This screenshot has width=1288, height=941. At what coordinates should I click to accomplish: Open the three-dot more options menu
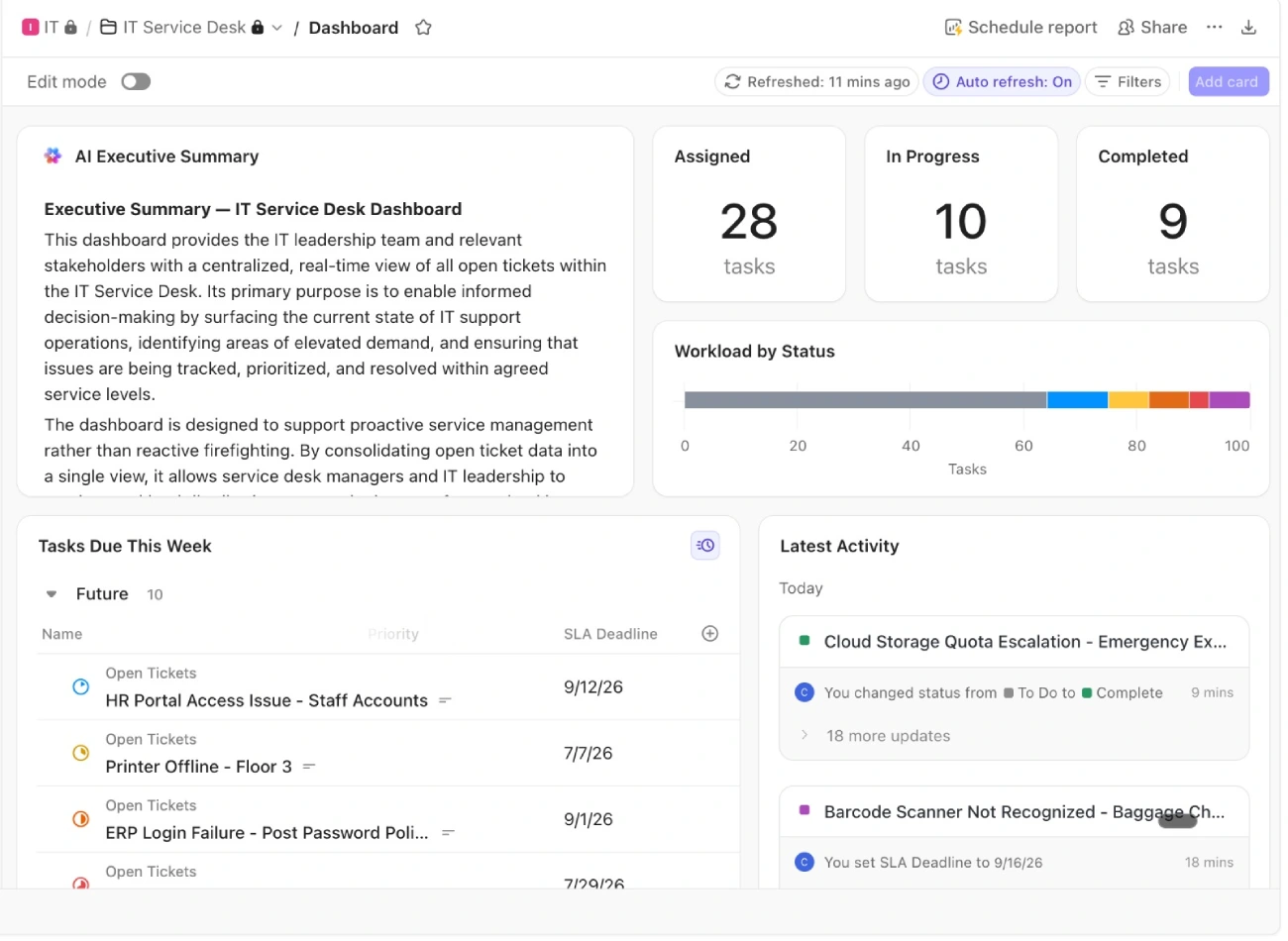[1215, 28]
